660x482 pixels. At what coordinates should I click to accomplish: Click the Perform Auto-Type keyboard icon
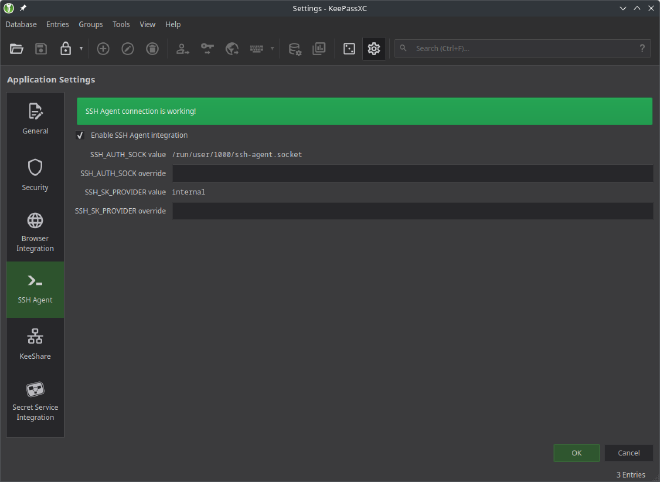(x=256, y=49)
